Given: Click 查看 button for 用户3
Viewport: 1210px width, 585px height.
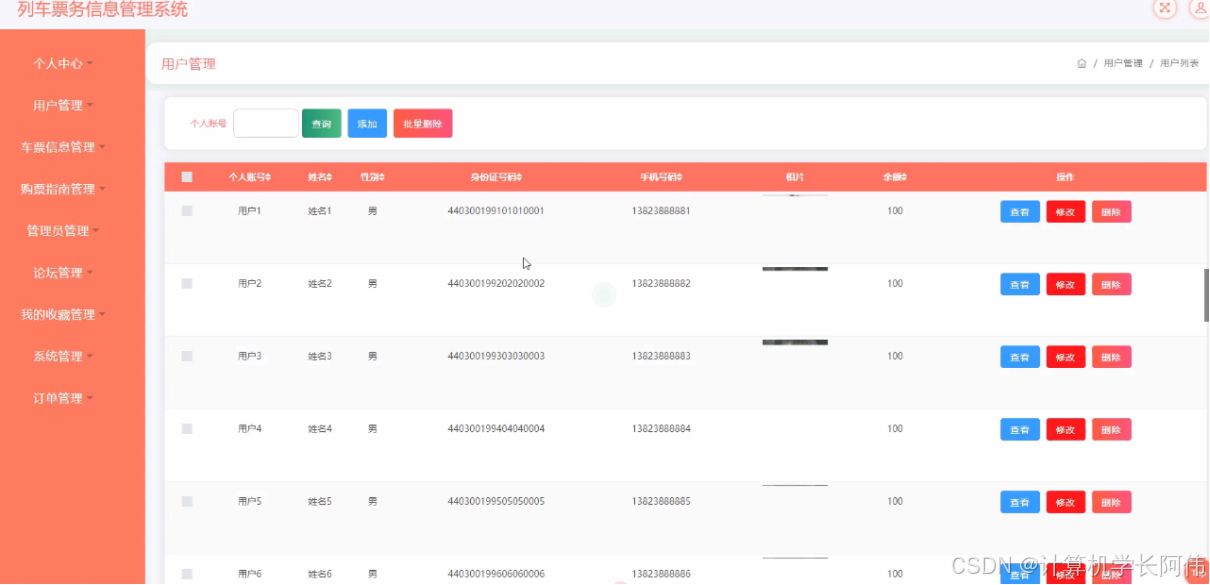Looking at the screenshot, I should (x=1020, y=357).
